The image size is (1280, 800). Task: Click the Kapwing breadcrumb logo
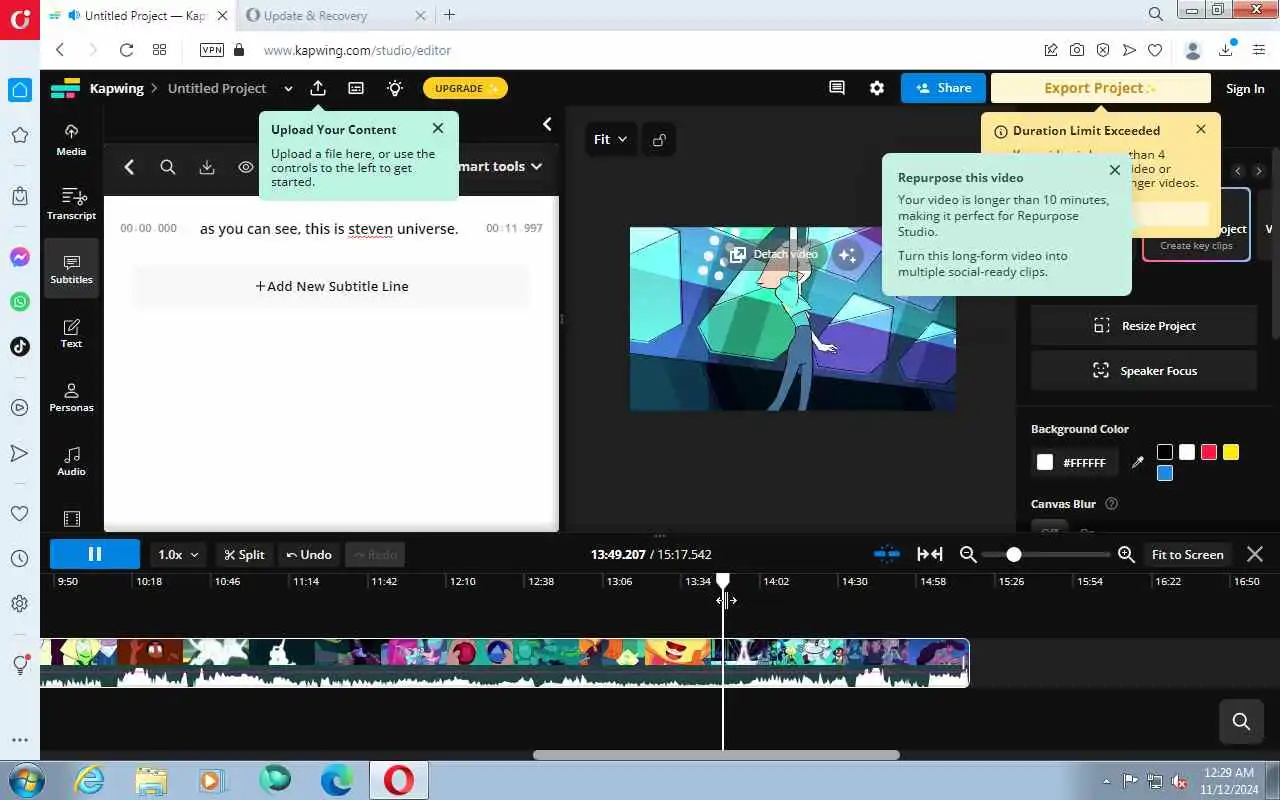pyautogui.click(x=65, y=88)
